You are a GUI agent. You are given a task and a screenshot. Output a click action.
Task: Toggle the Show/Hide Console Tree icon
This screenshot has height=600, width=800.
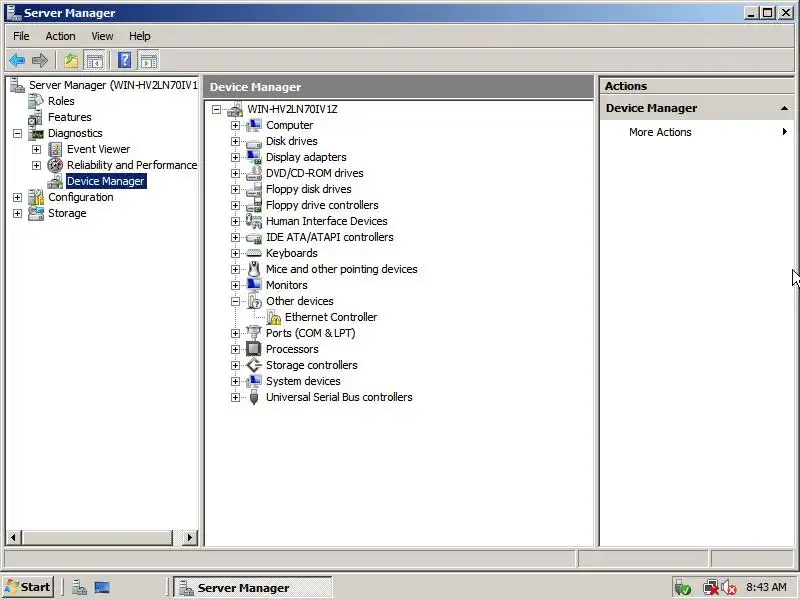point(95,61)
